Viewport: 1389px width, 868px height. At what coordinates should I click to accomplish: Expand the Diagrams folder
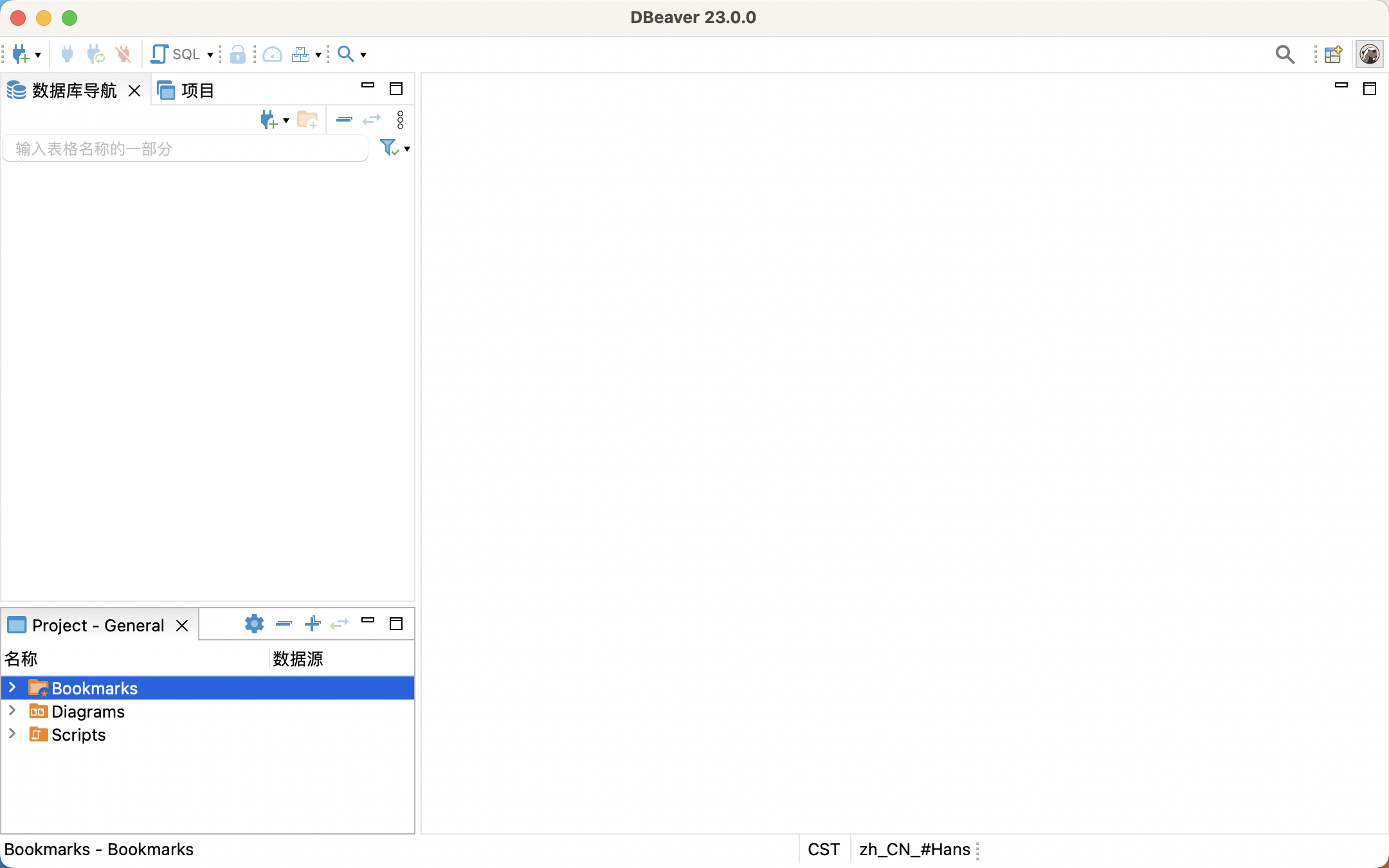click(12, 710)
